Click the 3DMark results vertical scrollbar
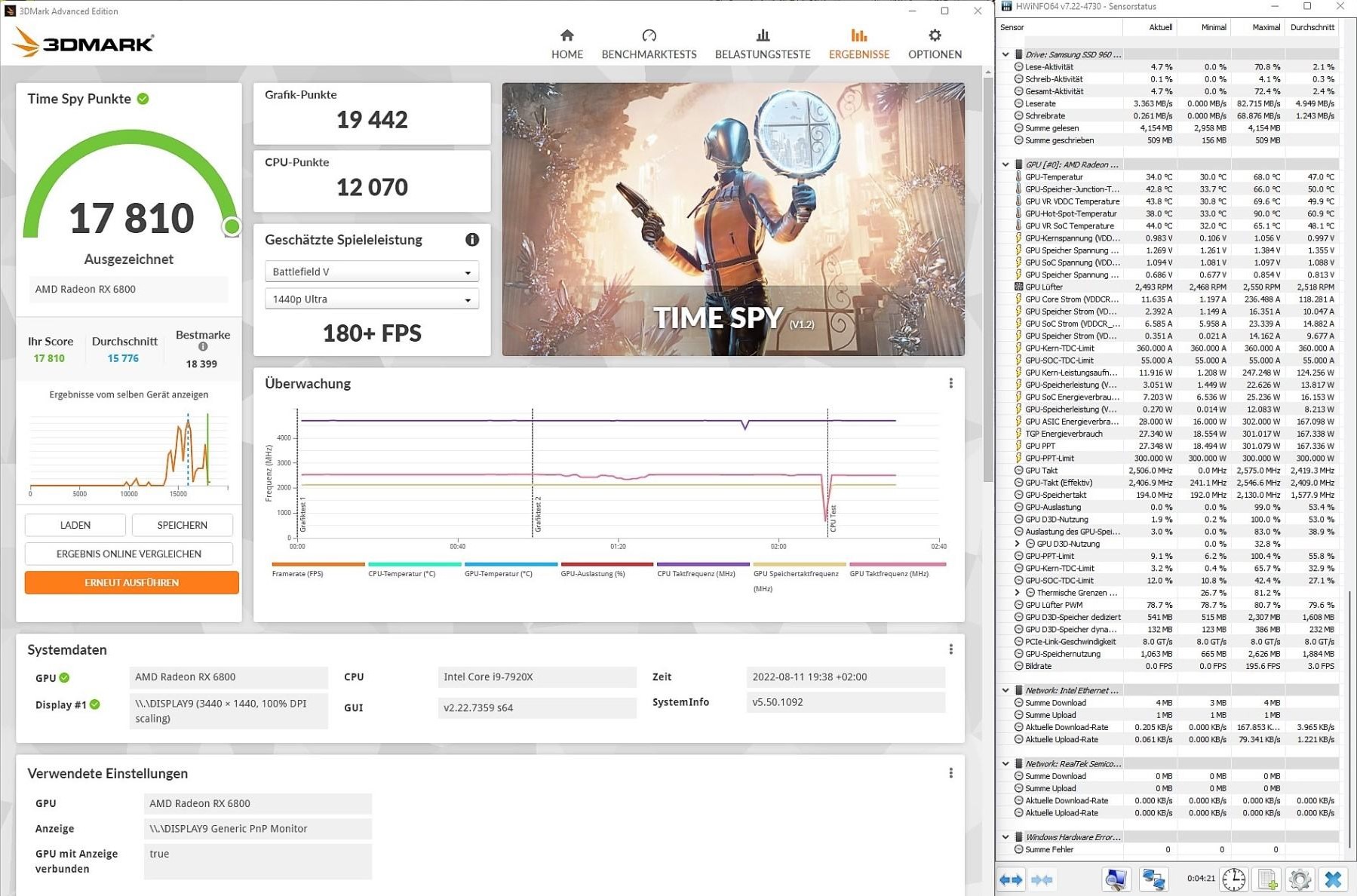Viewport: 1357px width, 896px height. pyautogui.click(x=987, y=279)
